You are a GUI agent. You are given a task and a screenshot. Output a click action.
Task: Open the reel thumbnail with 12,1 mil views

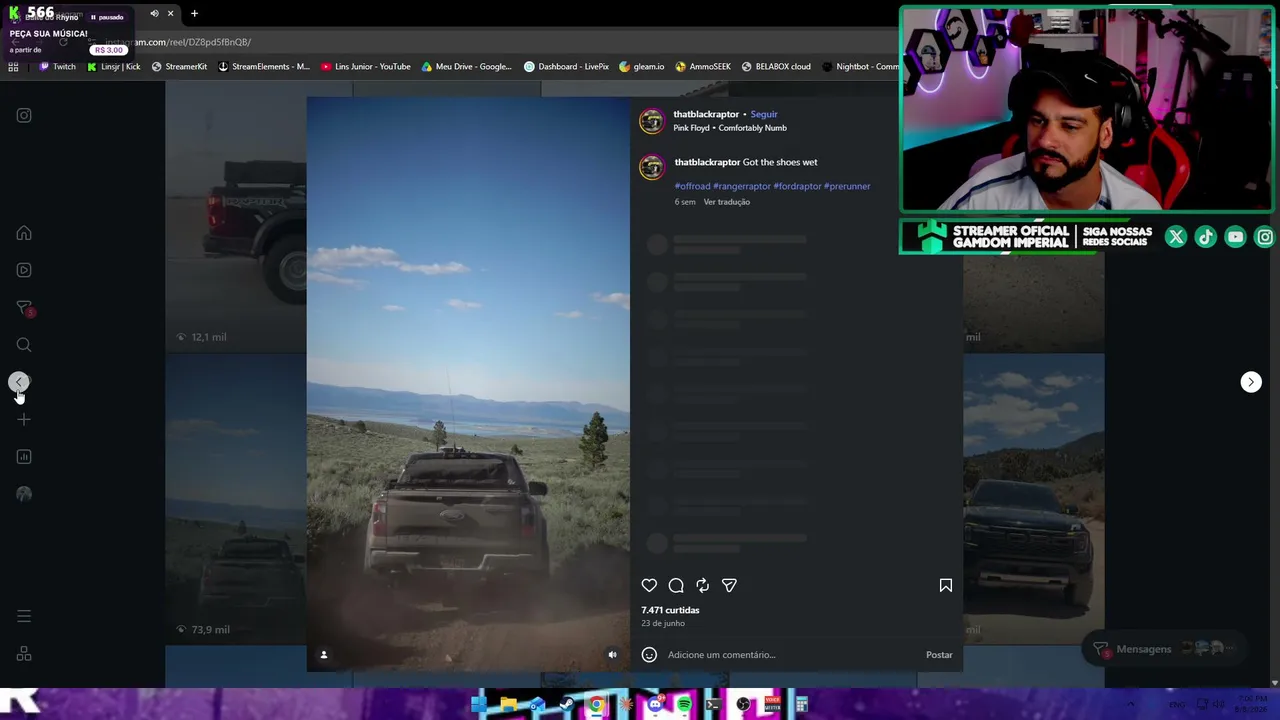point(236,217)
